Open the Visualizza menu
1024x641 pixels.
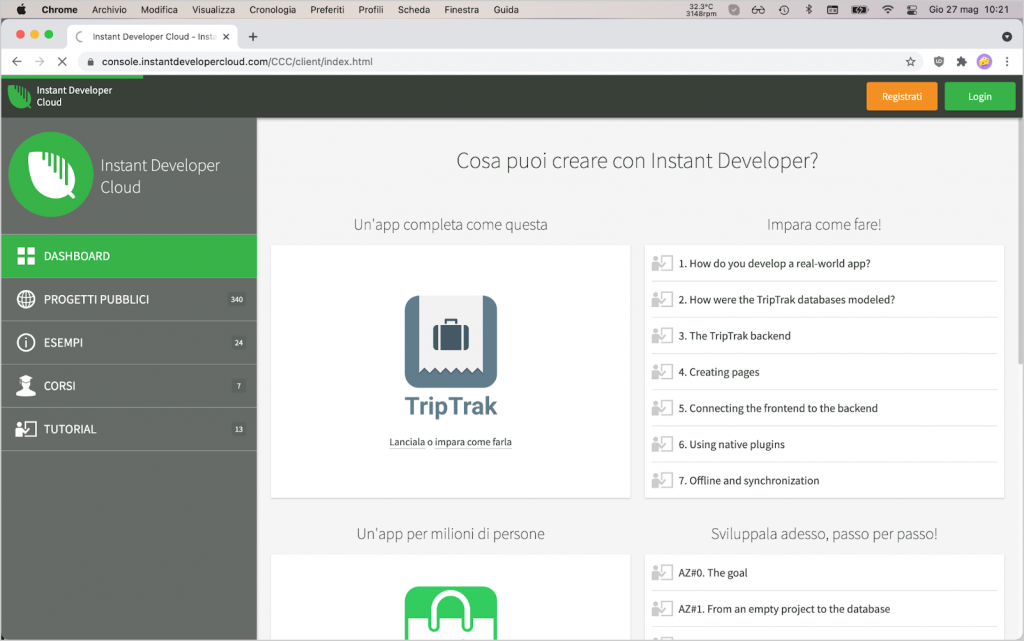coord(214,10)
